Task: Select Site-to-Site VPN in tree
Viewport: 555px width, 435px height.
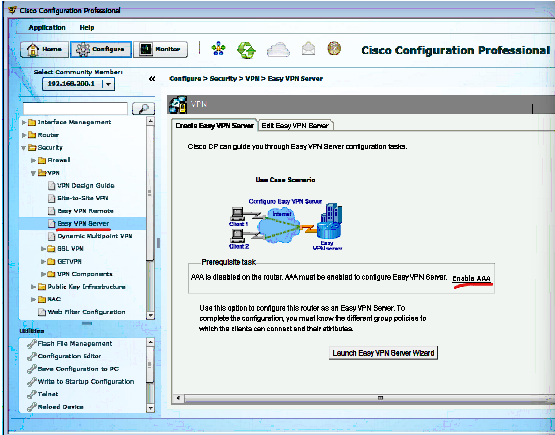Action: [x=78, y=198]
